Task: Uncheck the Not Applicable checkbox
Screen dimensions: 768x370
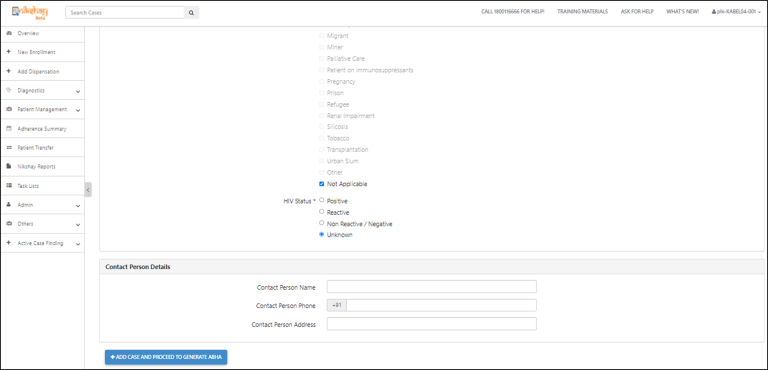Action: click(x=321, y=184)
